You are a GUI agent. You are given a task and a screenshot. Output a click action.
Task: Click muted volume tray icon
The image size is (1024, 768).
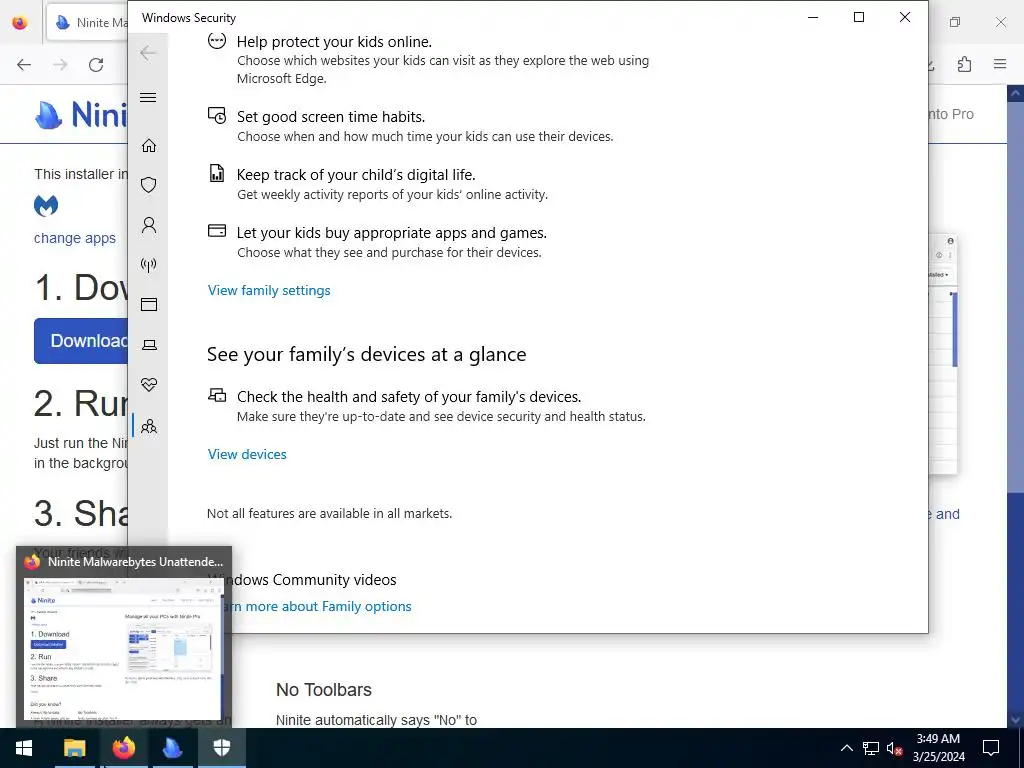pos(894,748)
